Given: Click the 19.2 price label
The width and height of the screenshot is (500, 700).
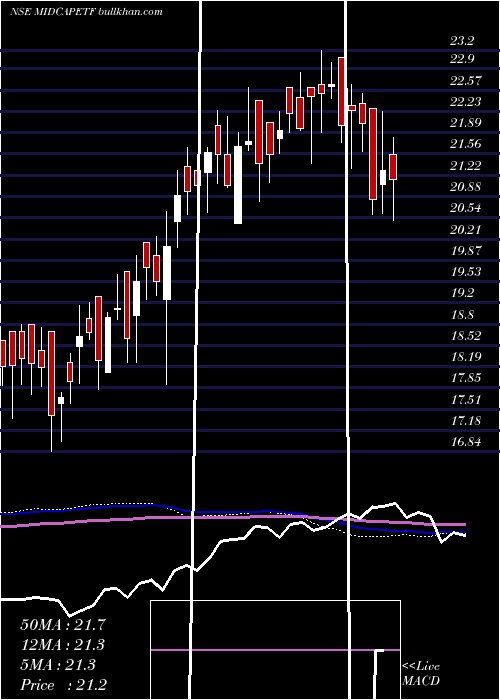Looking at the screenshot, I should coord(462,293).
